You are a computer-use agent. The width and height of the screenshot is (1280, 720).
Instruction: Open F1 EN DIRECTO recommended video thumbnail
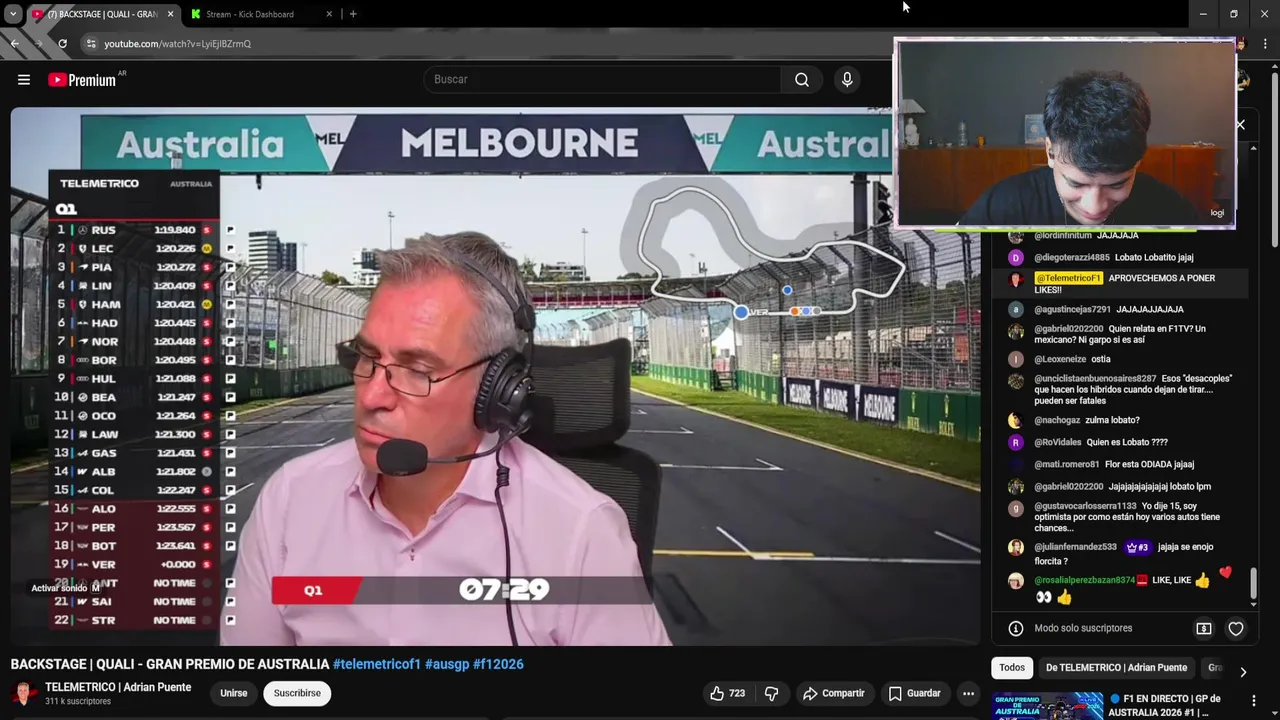pyautogui.click(x=1047, y=706)
